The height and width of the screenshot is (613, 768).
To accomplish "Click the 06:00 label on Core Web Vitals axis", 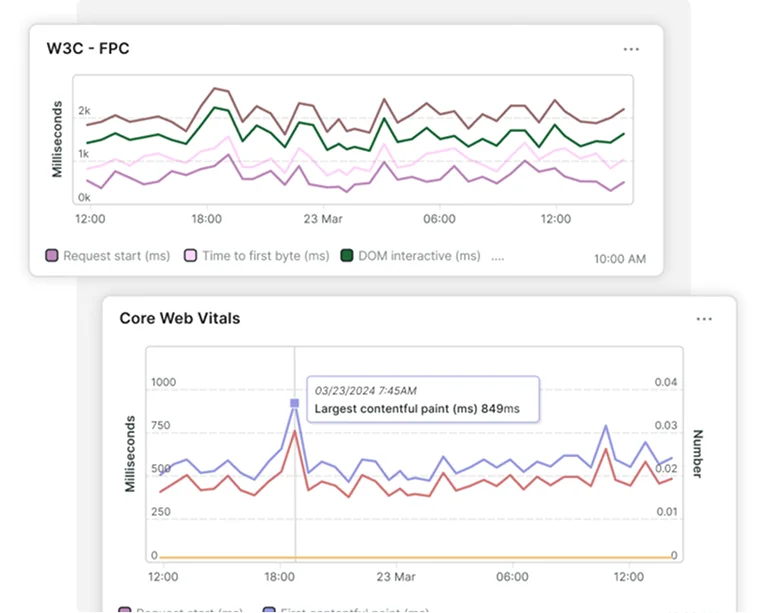I will 512,577.
